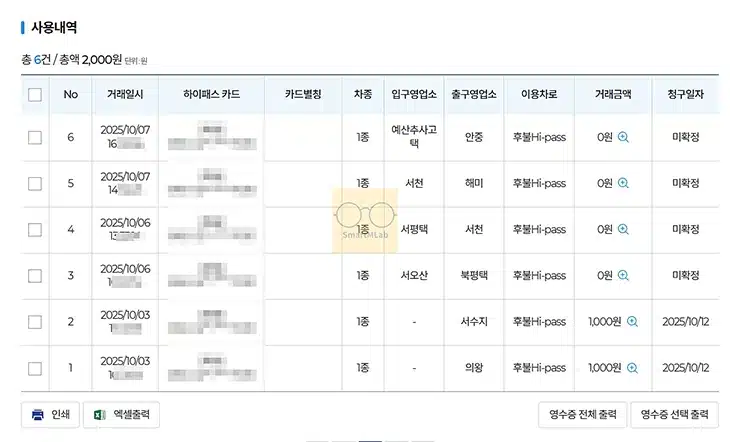
Task: Click the 청구일자 column header
Action: pos(686,95)
